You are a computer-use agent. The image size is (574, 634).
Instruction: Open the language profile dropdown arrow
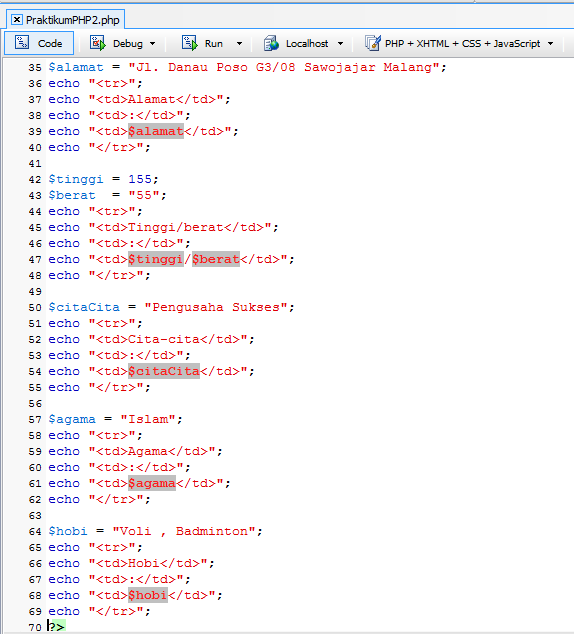[x=551, y=43]
